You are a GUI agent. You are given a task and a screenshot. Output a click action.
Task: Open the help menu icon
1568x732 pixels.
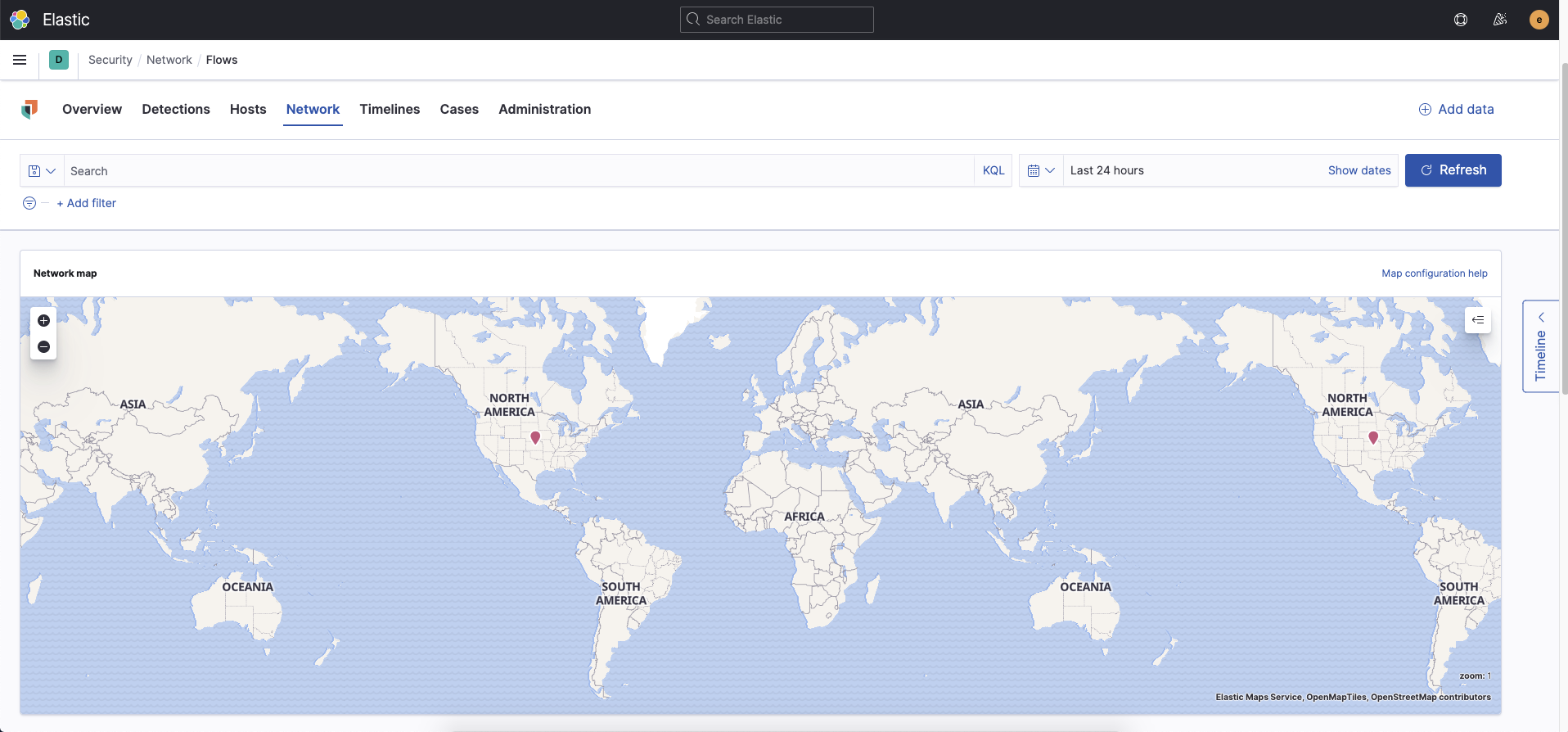(1461, 20)
